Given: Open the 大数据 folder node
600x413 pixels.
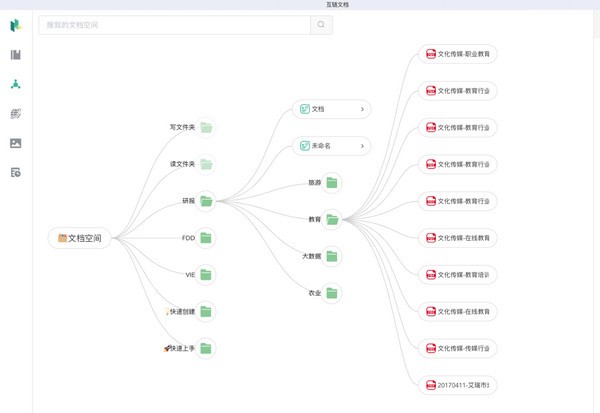Looking at the screenshot, I should point(332,256).
